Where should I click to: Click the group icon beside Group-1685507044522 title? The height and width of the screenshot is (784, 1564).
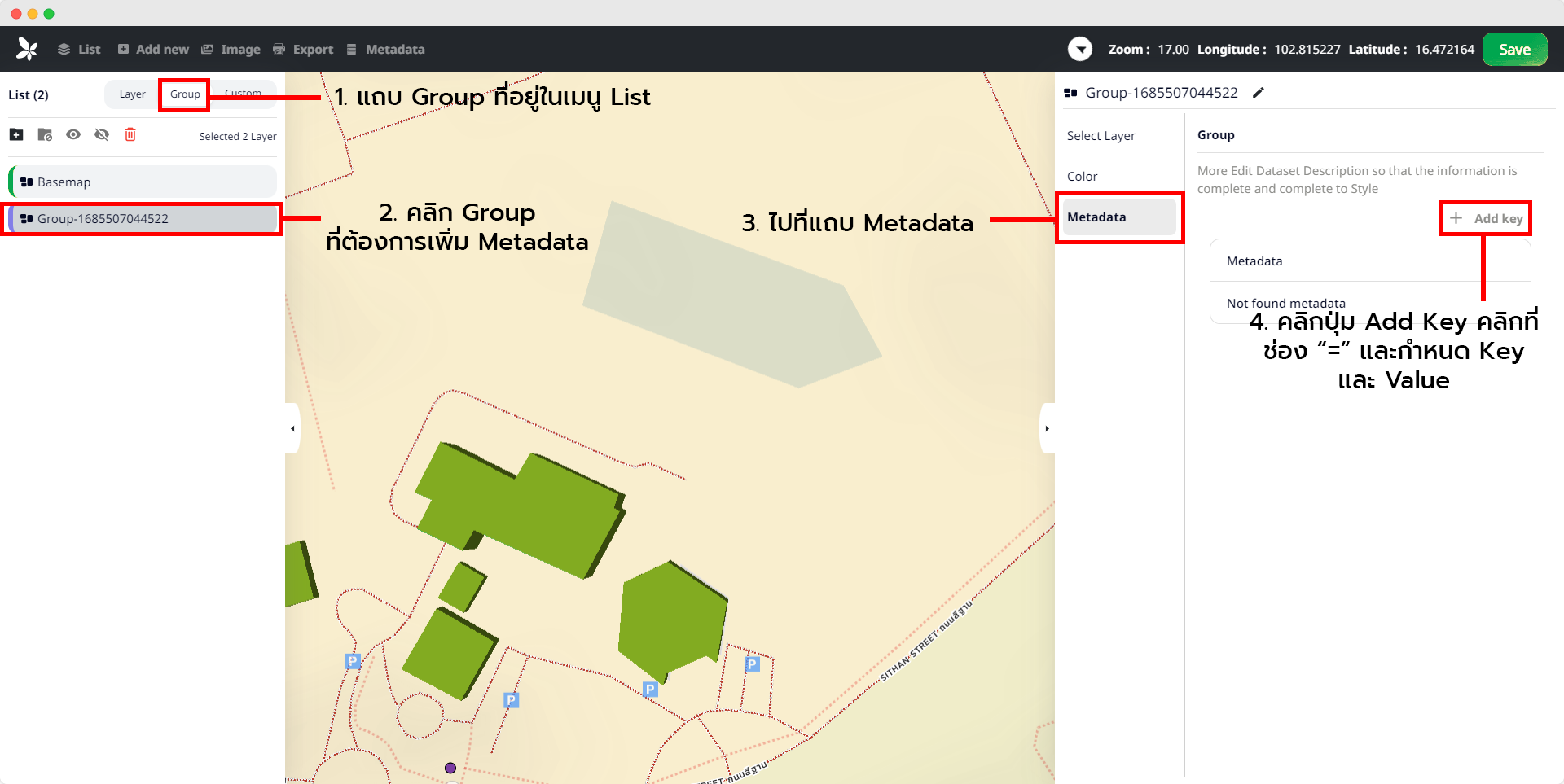point(1071,93)
